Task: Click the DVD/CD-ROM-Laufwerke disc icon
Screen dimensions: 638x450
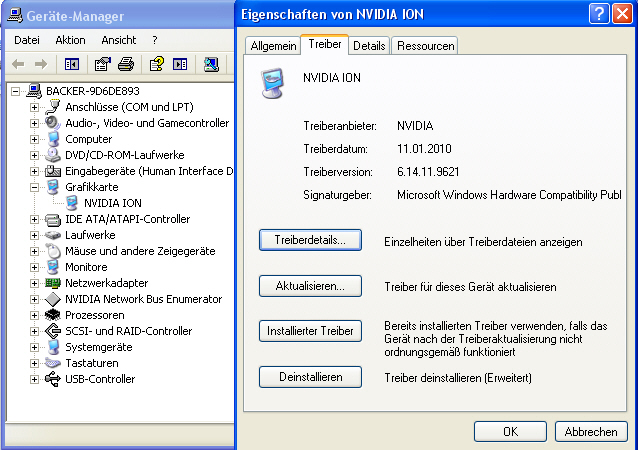Action: point(53,155)
